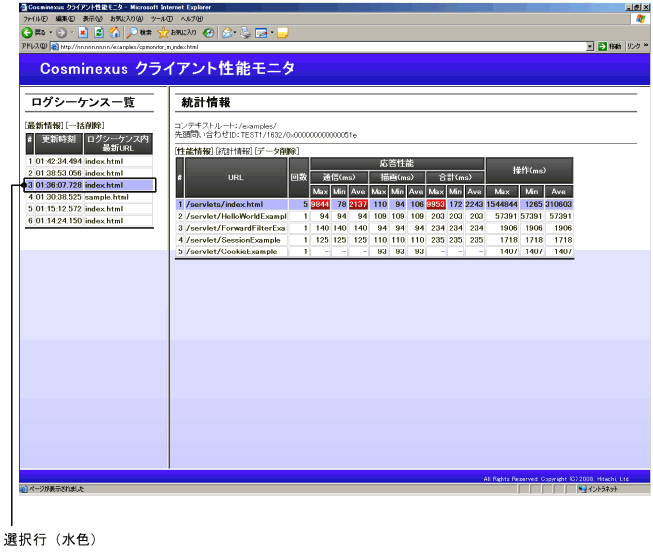Open the ファイル(F) menu

[x=35, y=19]
